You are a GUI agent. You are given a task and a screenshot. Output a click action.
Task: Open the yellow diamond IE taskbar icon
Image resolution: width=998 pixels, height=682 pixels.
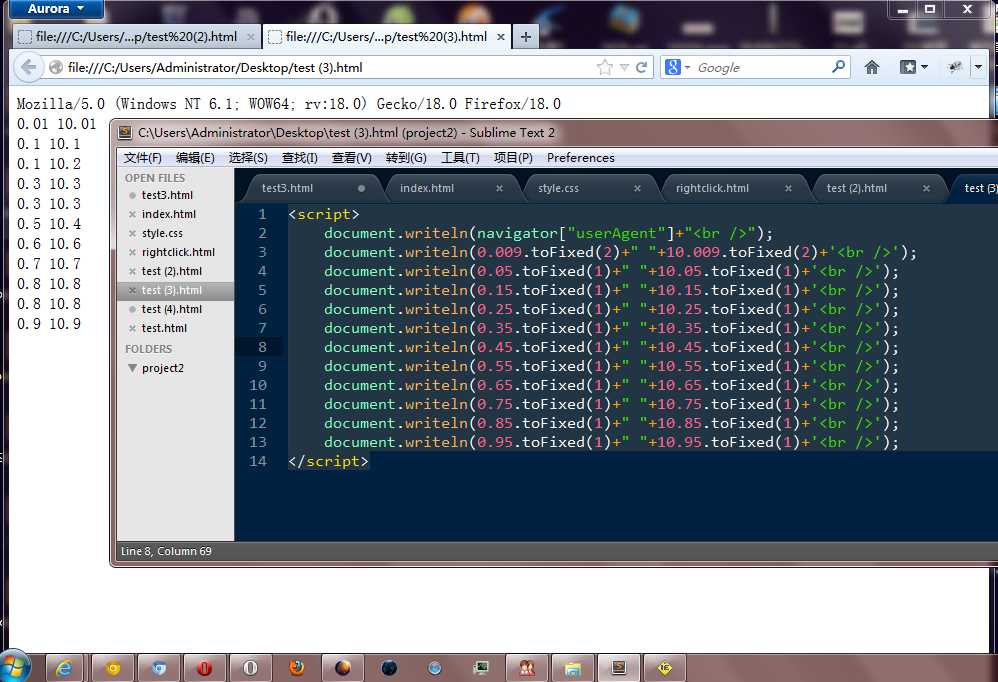point(664,668)
